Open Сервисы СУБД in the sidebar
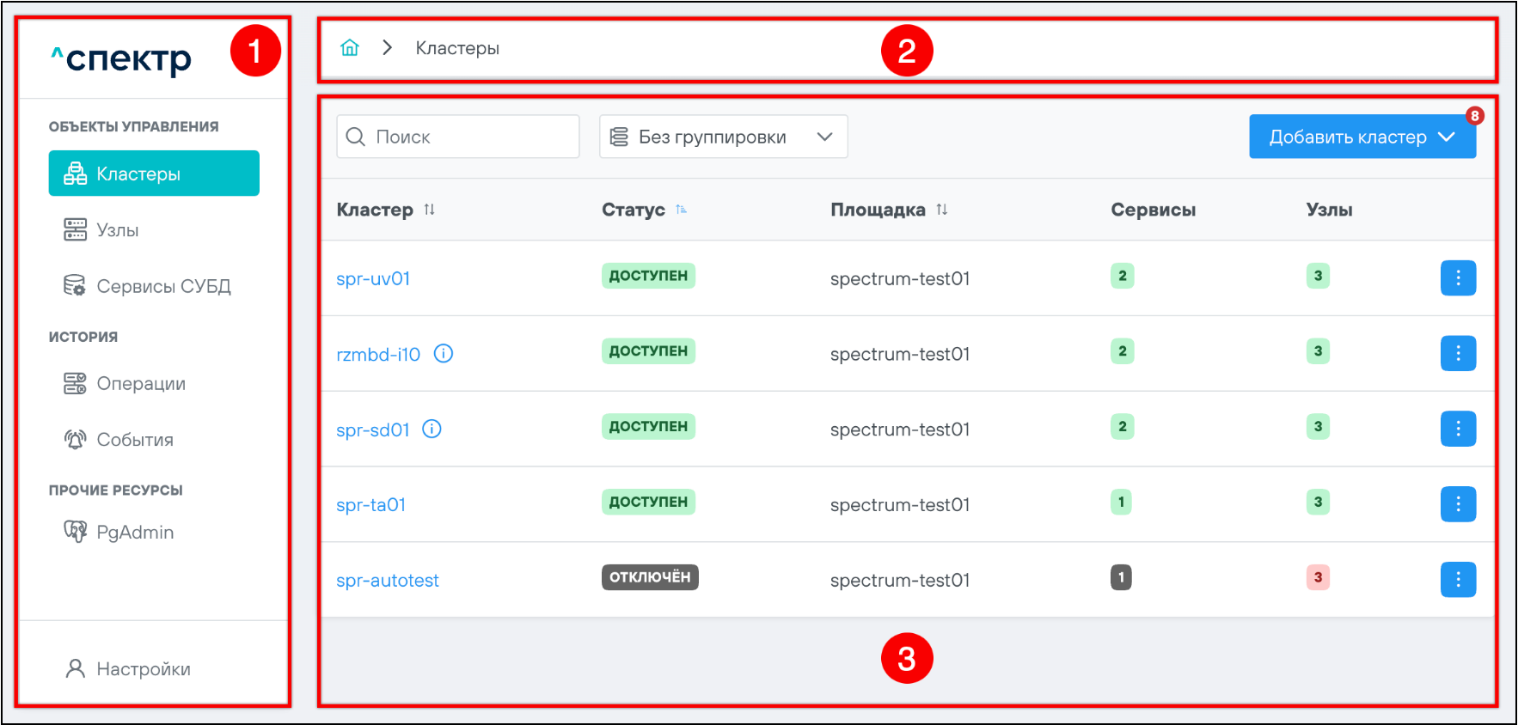The height and width of the screenshot is (725, 1518). tap(163, 287)
